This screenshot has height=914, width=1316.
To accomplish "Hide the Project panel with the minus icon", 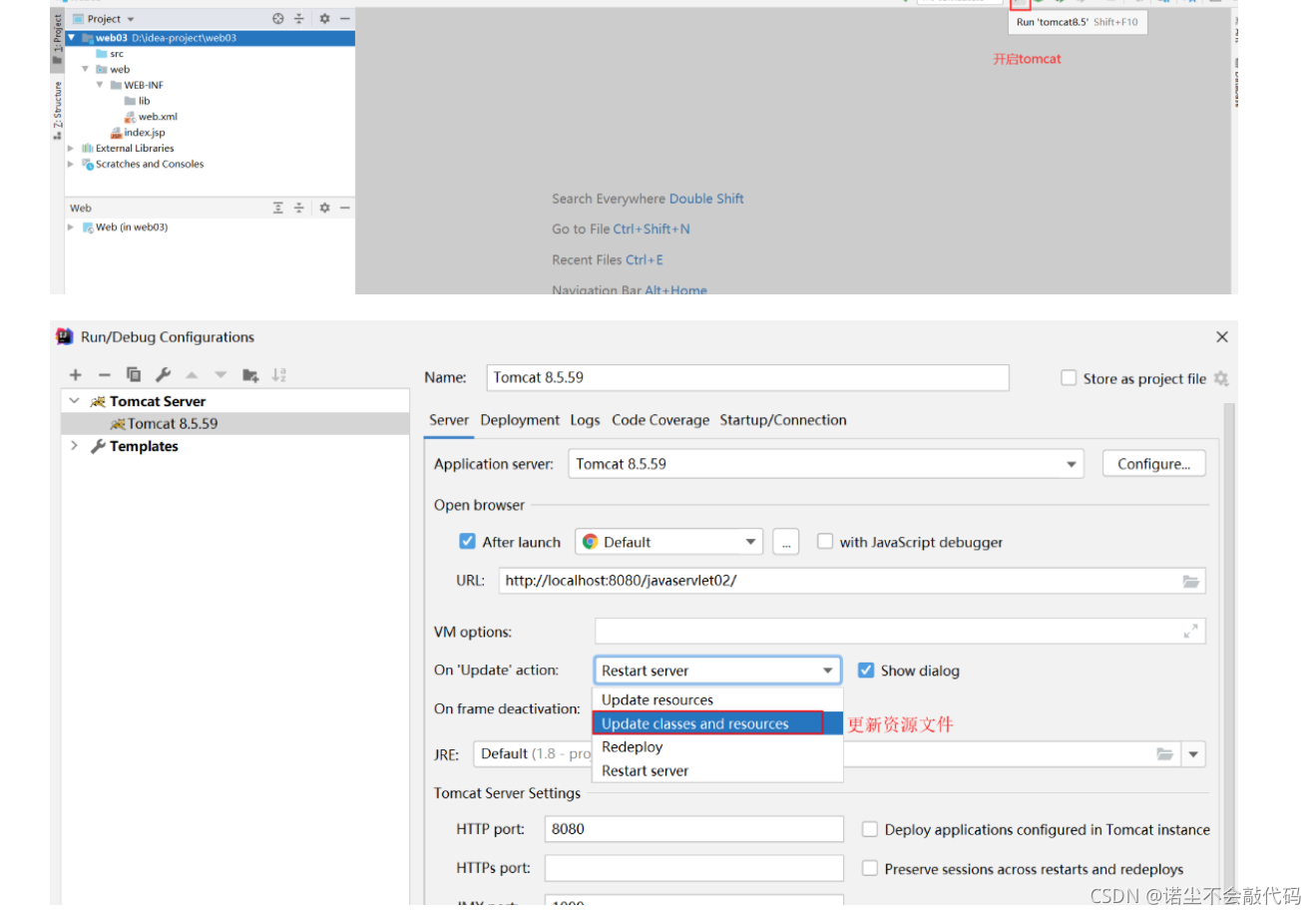I will (344, 19).
